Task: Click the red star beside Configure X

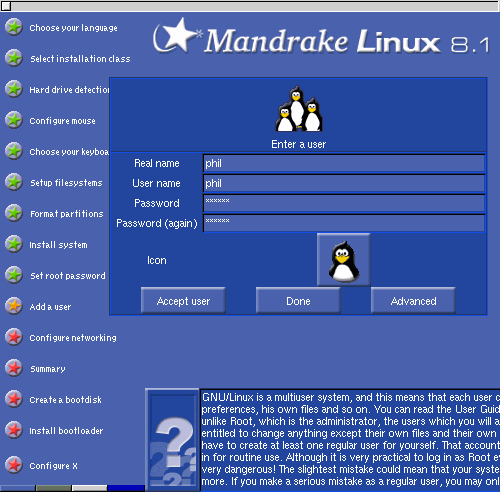Action: (x=14, y=465)
